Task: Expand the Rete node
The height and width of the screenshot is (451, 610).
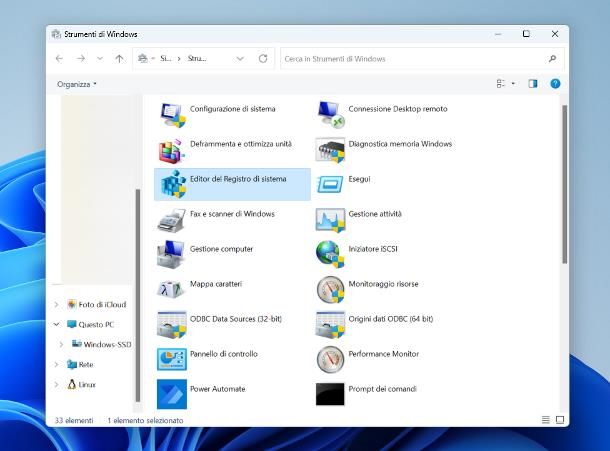Action: click(x=56, y=364)
